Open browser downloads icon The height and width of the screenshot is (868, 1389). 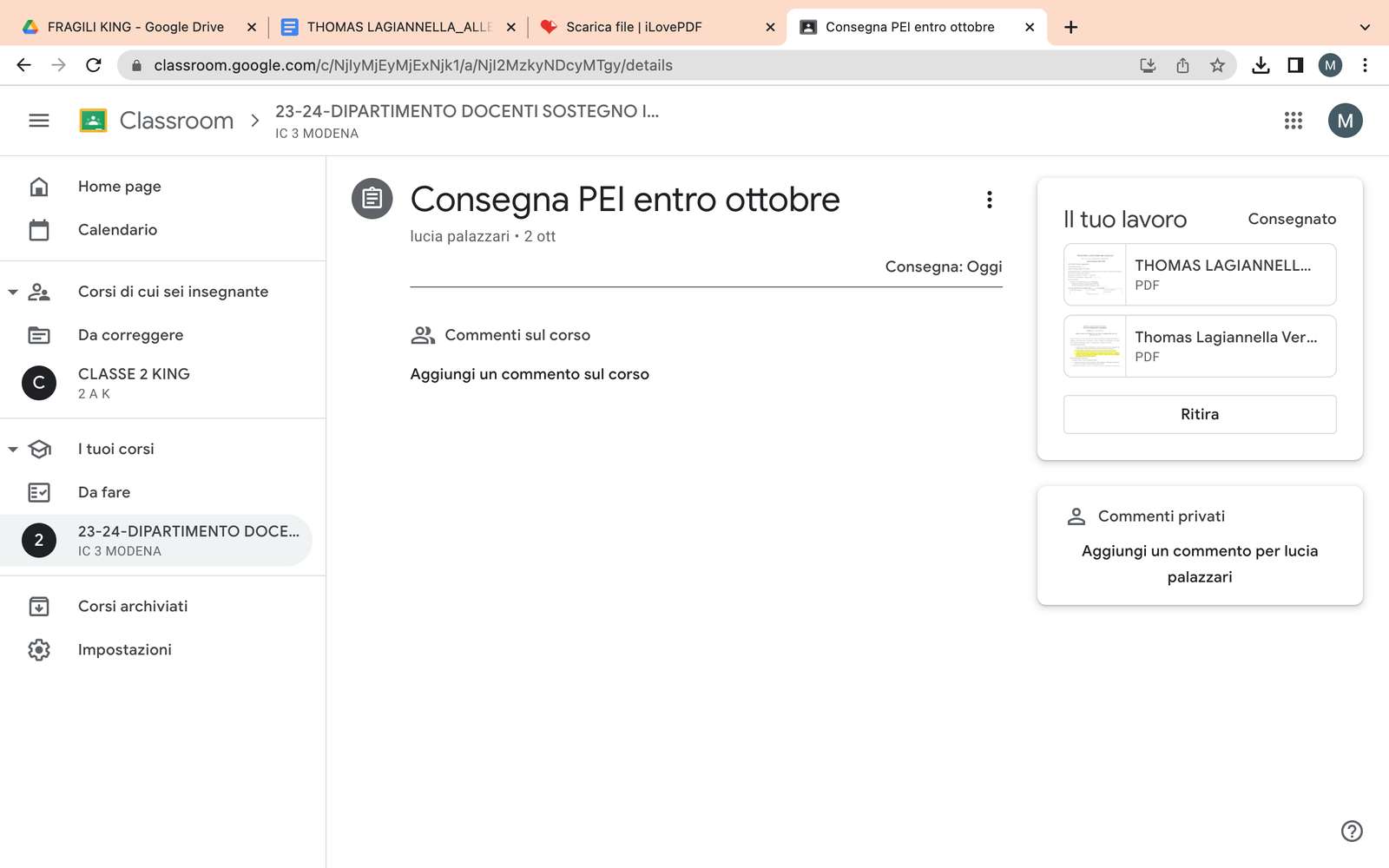(1261, 65)
